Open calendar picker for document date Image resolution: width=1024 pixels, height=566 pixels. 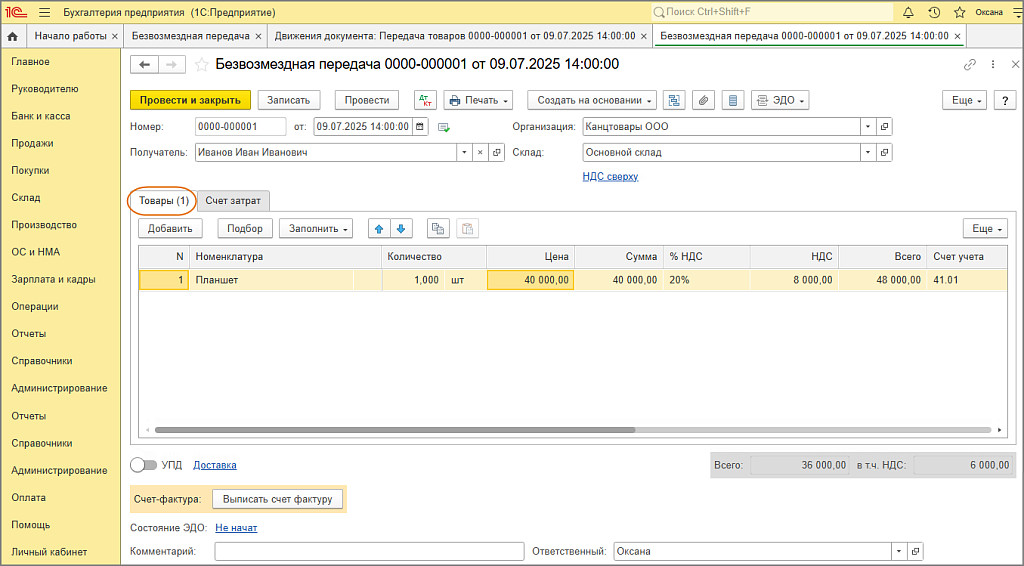coord(420,127)
